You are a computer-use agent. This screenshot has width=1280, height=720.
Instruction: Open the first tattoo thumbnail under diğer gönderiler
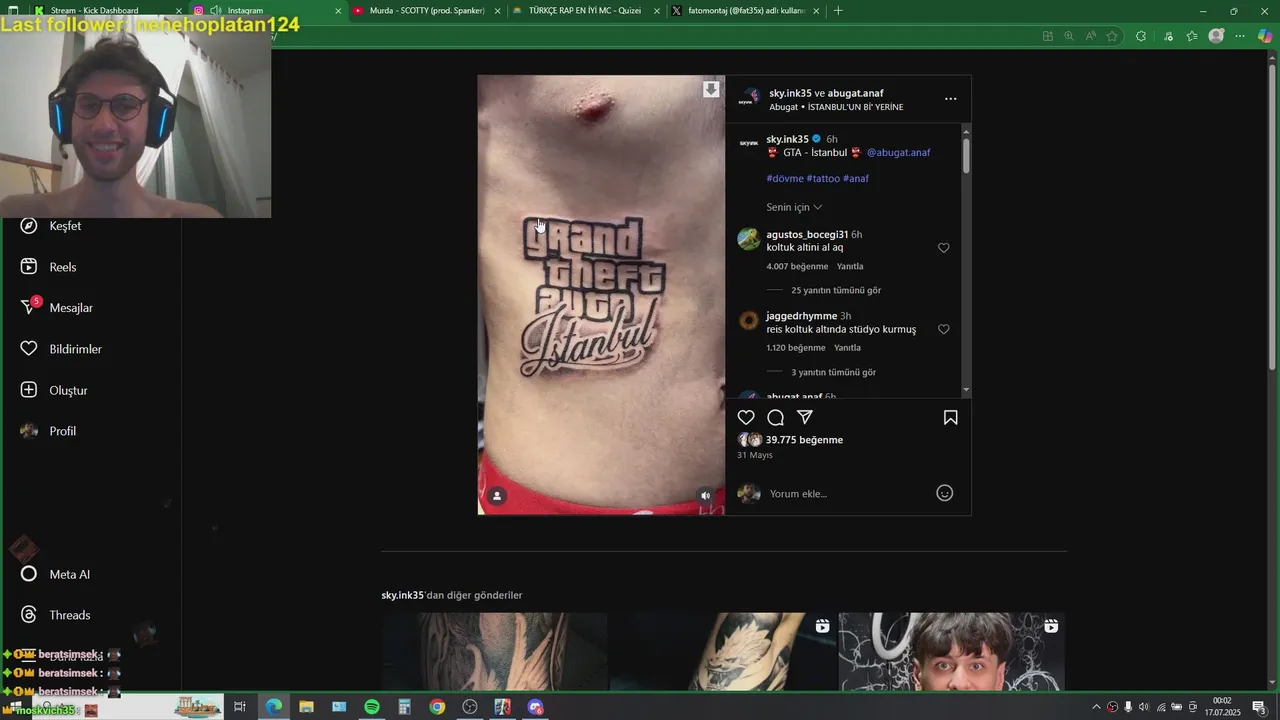pyautogui.click(x=494, y=651)
